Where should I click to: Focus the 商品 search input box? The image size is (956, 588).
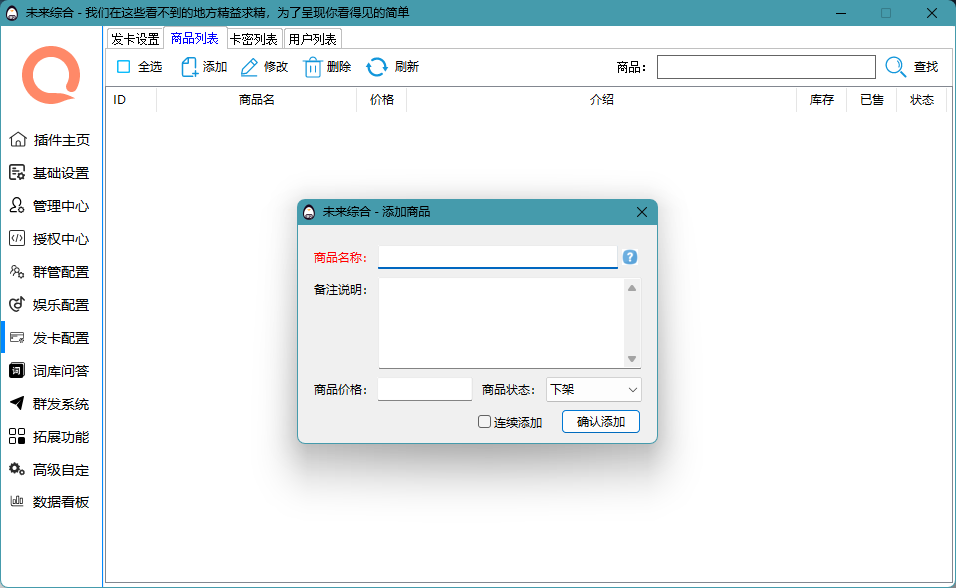point(766,66)
